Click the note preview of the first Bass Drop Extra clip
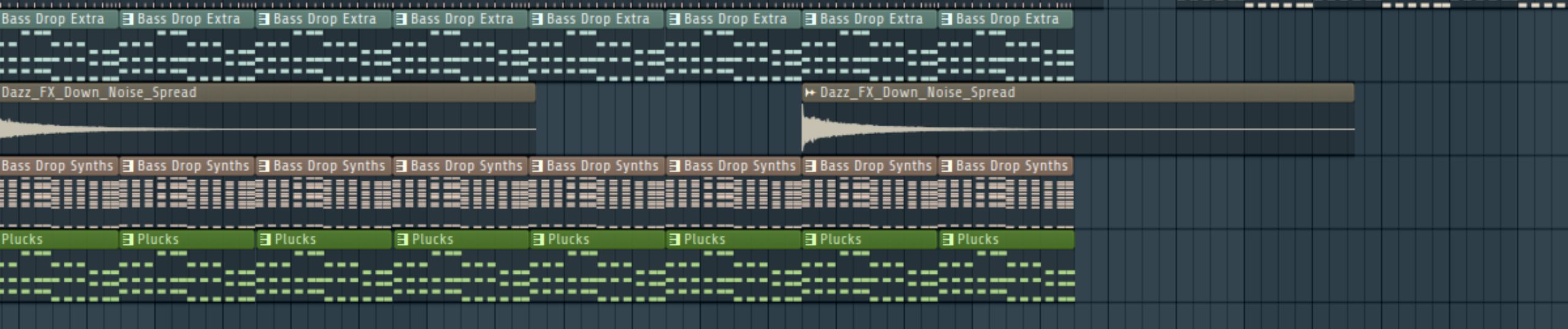This screenshot has width=1568, height=329. pyautogui.click(x=59, y=55)
